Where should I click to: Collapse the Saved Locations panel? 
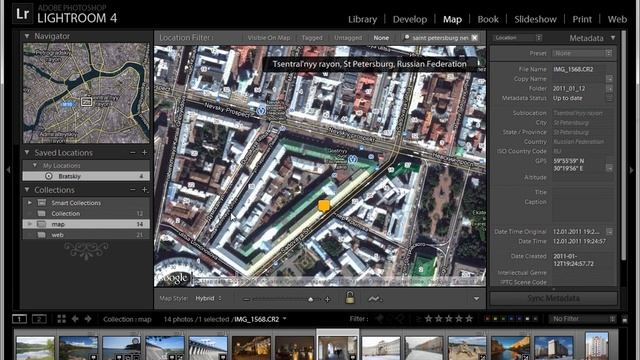point(27,153)
